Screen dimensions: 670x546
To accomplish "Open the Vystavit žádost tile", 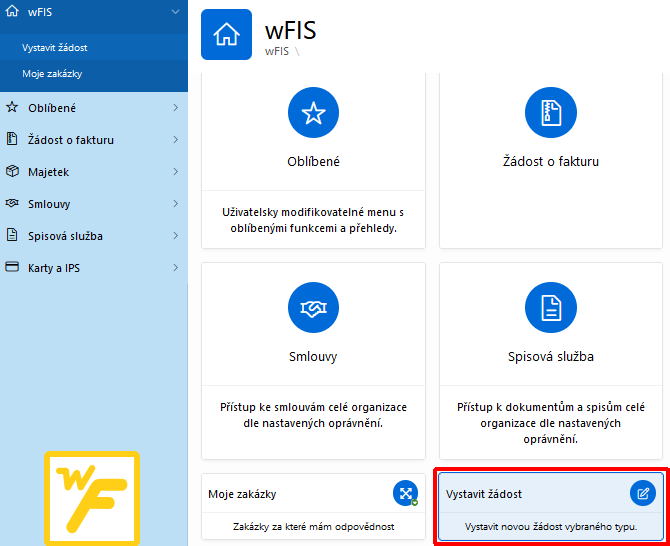I will pos(551,507).
